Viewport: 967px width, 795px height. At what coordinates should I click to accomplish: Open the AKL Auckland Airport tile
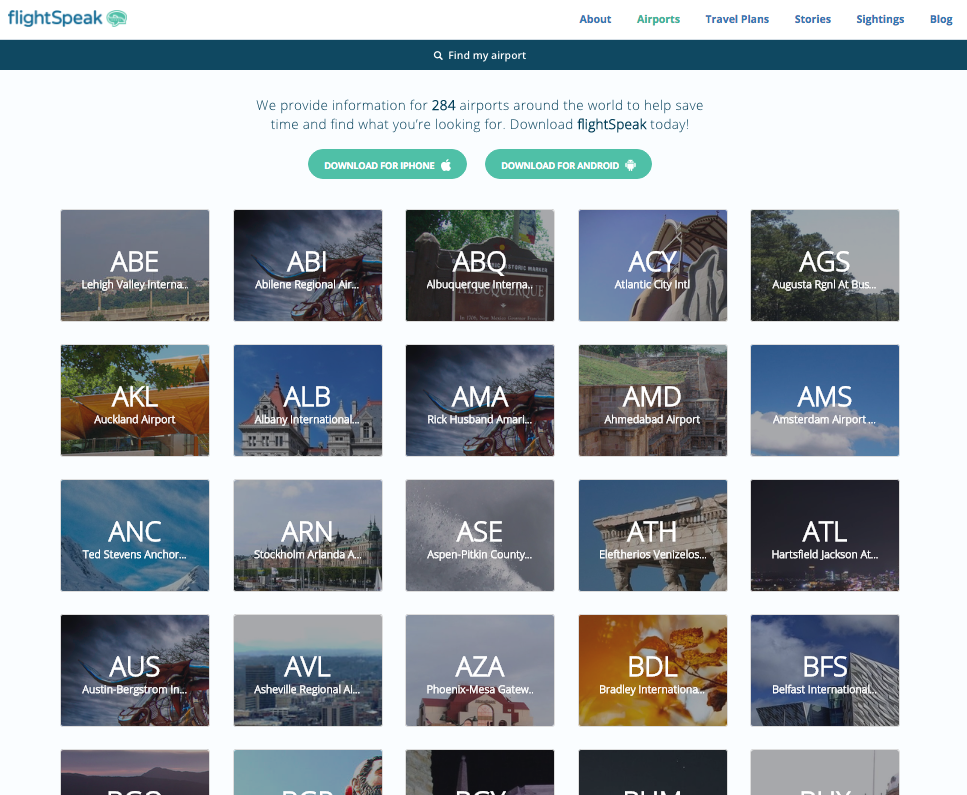[x=134, y=400]
